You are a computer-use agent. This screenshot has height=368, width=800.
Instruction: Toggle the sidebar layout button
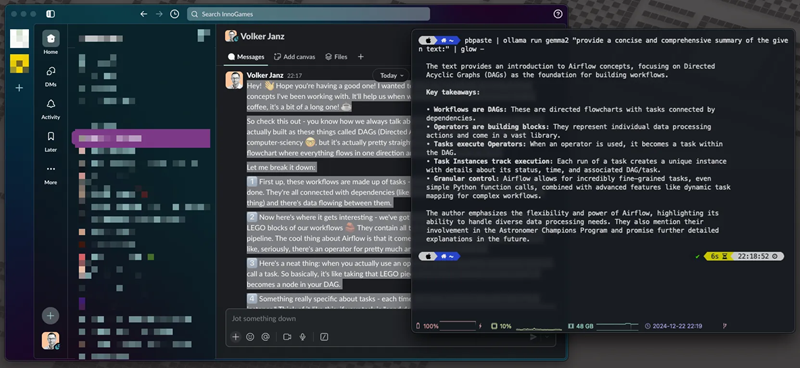click(x=51, y=14)
